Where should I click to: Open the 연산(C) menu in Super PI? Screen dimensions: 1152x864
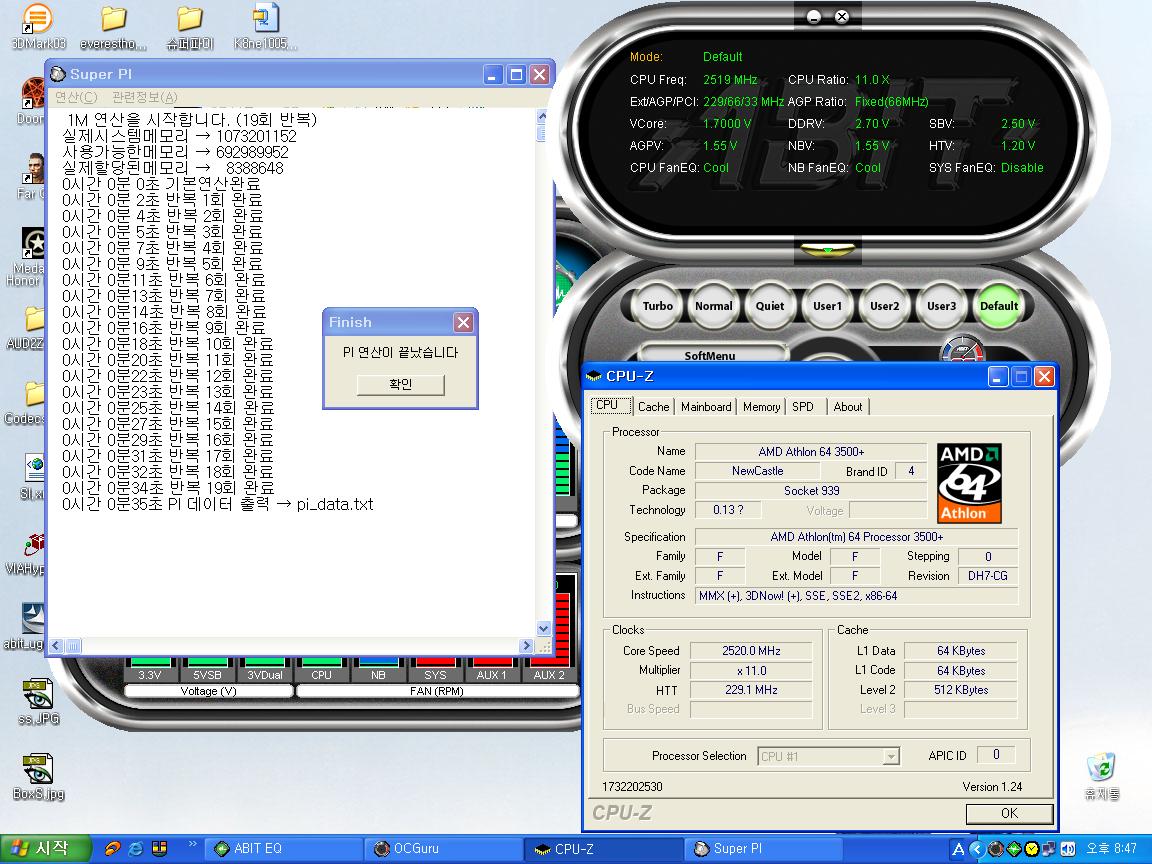pos(76,97)
